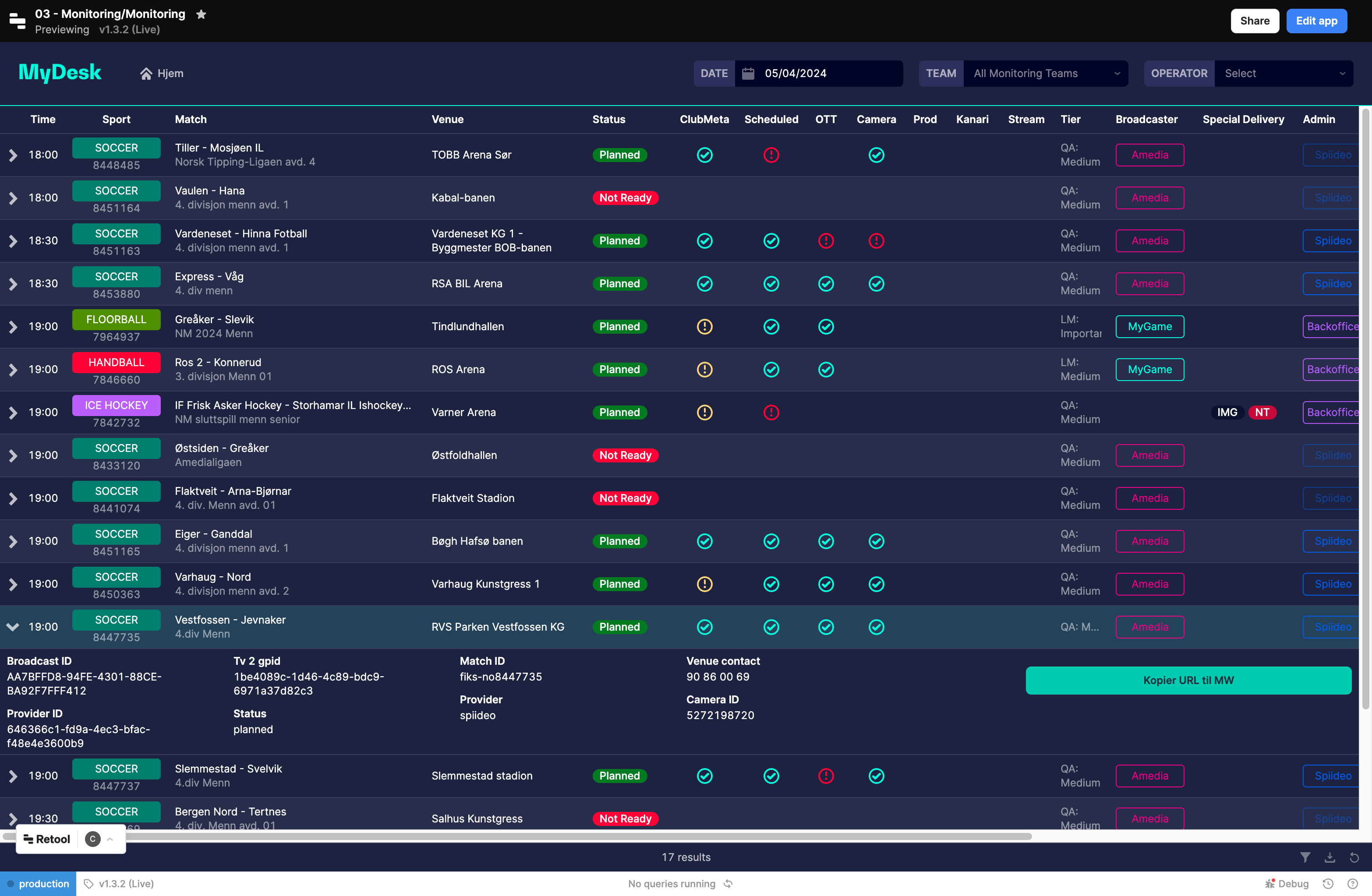The width and height of the screenshot is (1372, 896).
Task: Click the Share button
Action: tap(1255, 21)
